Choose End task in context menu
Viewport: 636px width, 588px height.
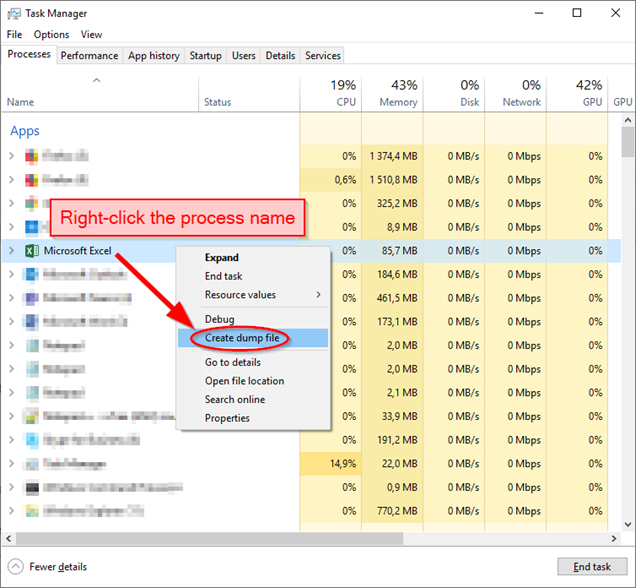(223, 276)
